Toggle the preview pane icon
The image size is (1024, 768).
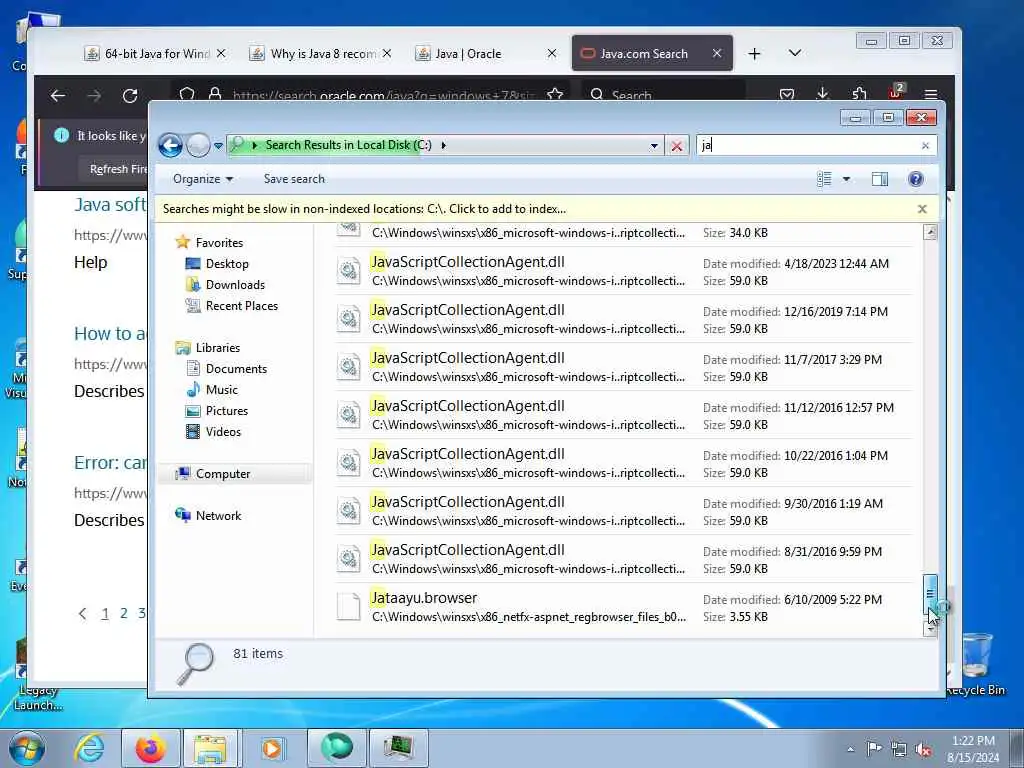pos(880,179)
